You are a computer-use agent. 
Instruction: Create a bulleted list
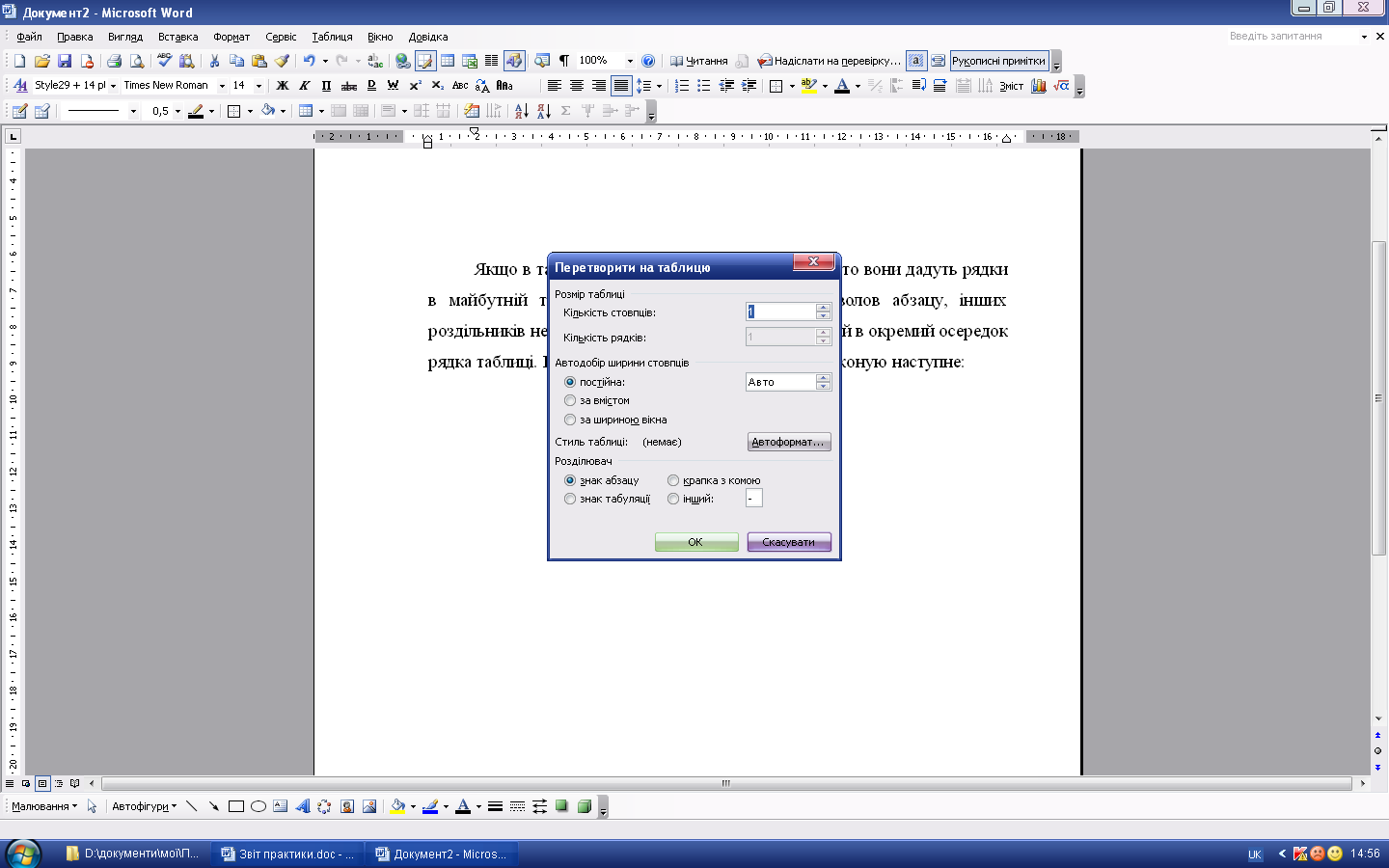click(704, 86)
